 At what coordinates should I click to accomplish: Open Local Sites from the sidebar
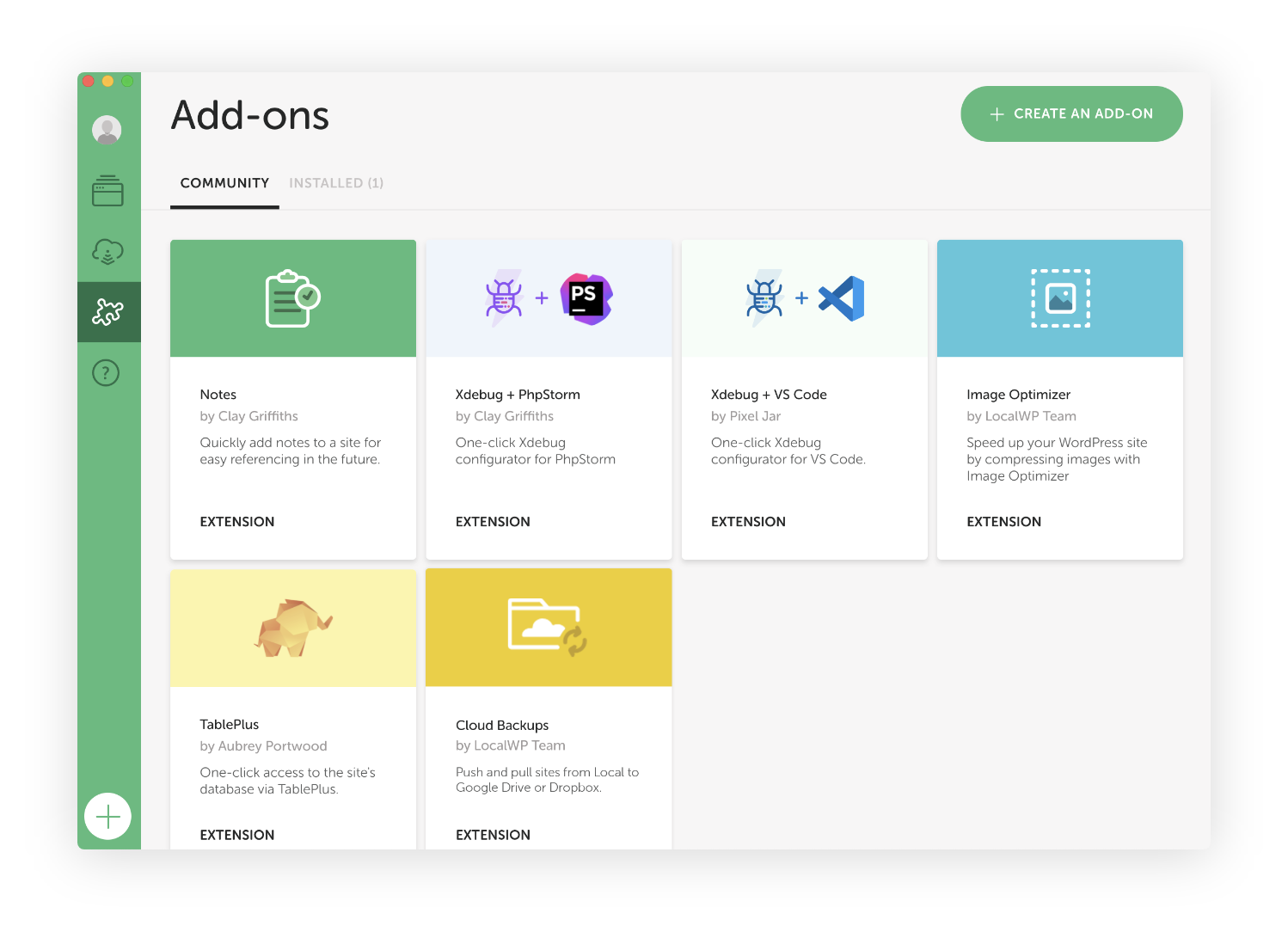107,191
